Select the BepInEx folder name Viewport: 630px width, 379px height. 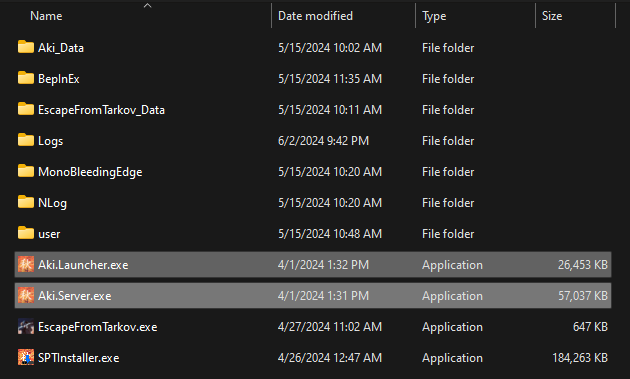(59, 79)
